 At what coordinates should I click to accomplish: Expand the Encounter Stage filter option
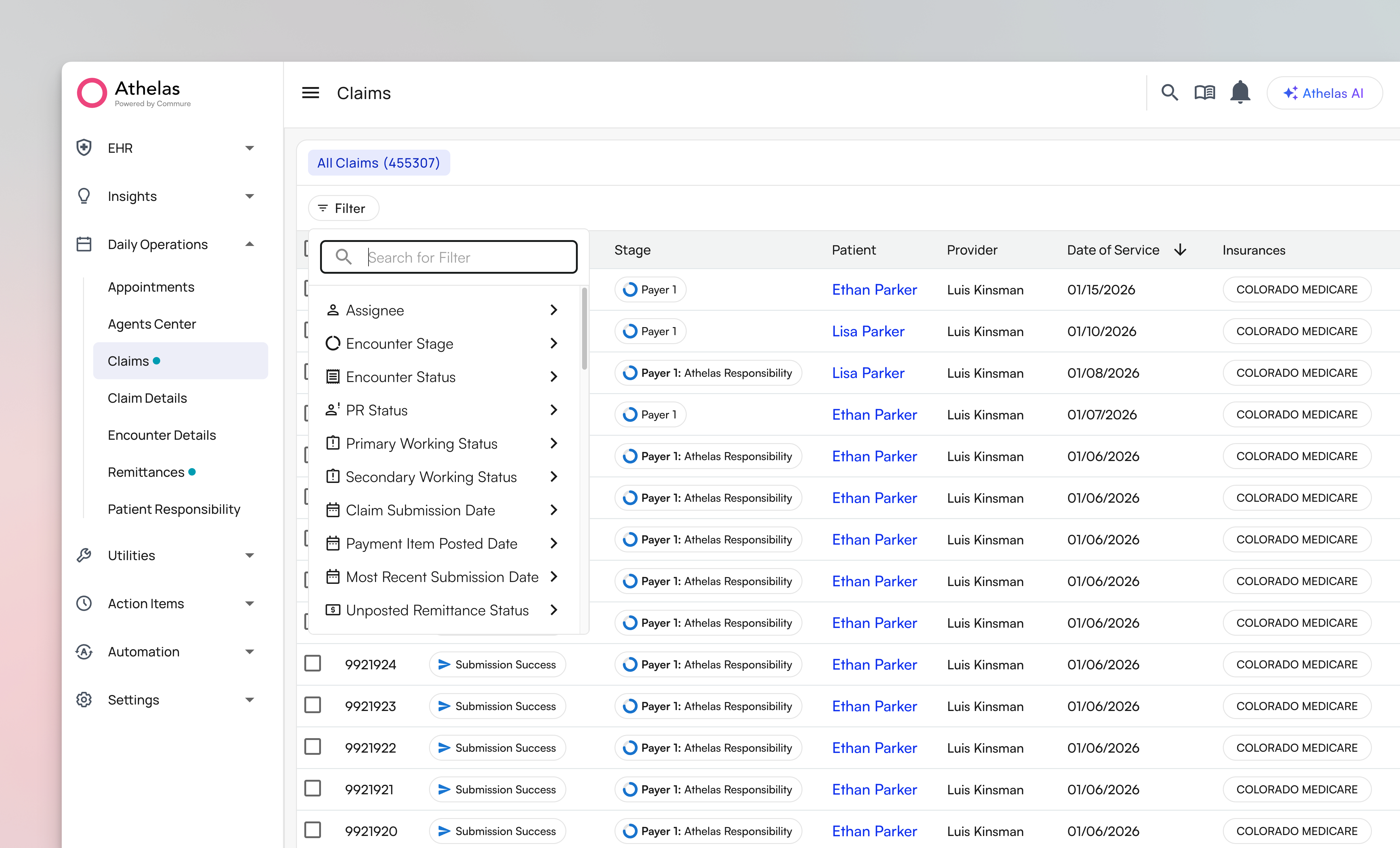tap(399, 343)
